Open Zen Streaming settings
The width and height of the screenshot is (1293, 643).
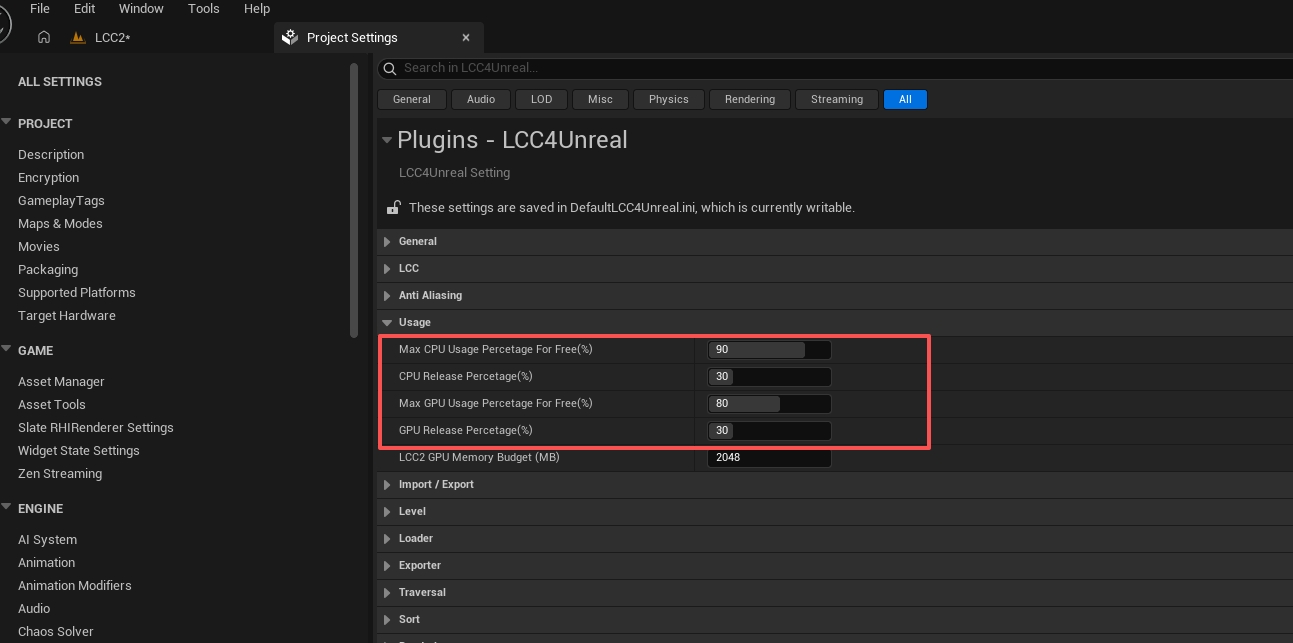60,473
